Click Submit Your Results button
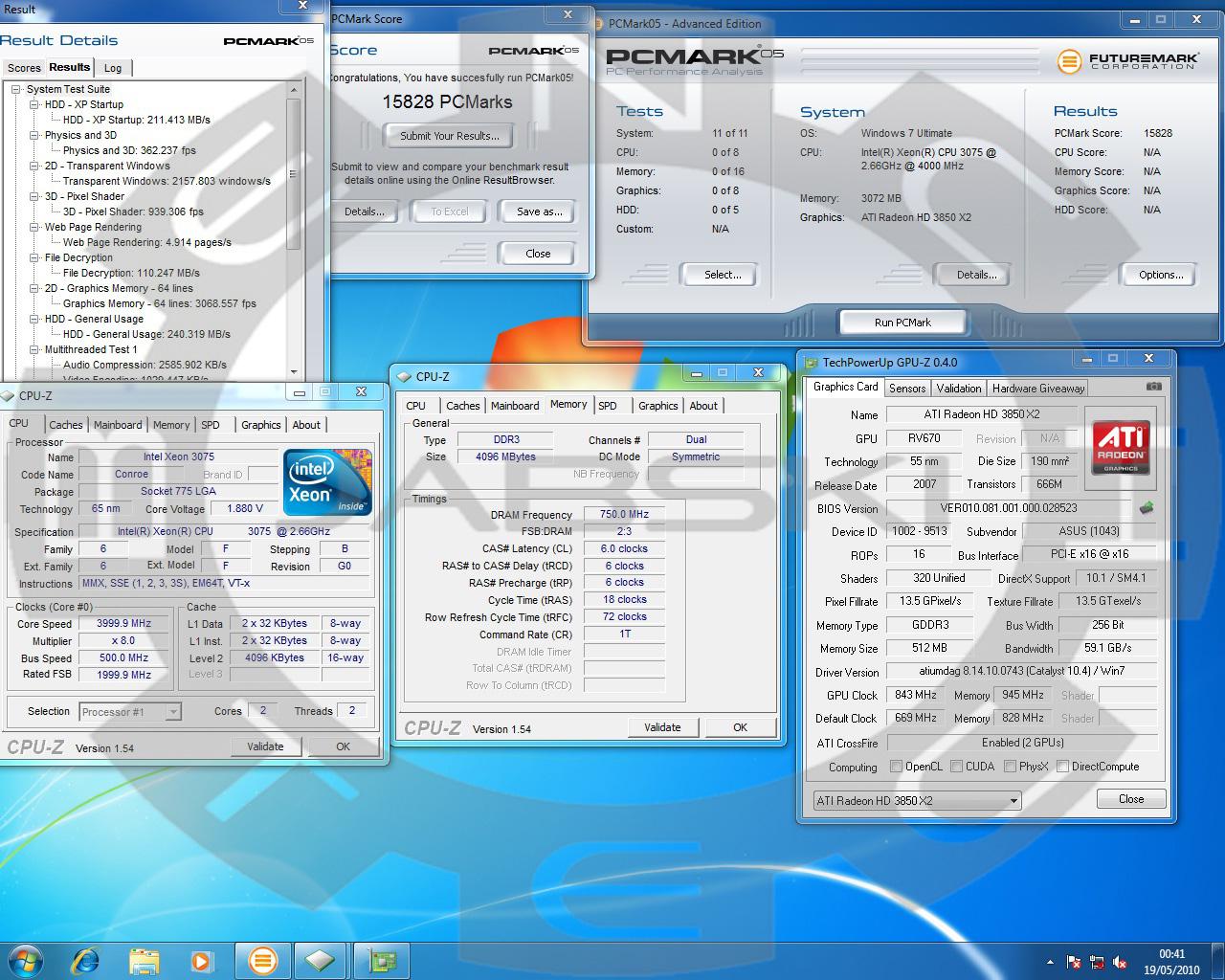The height and width of the screenshot is (980, 1225). pos(450,136)
